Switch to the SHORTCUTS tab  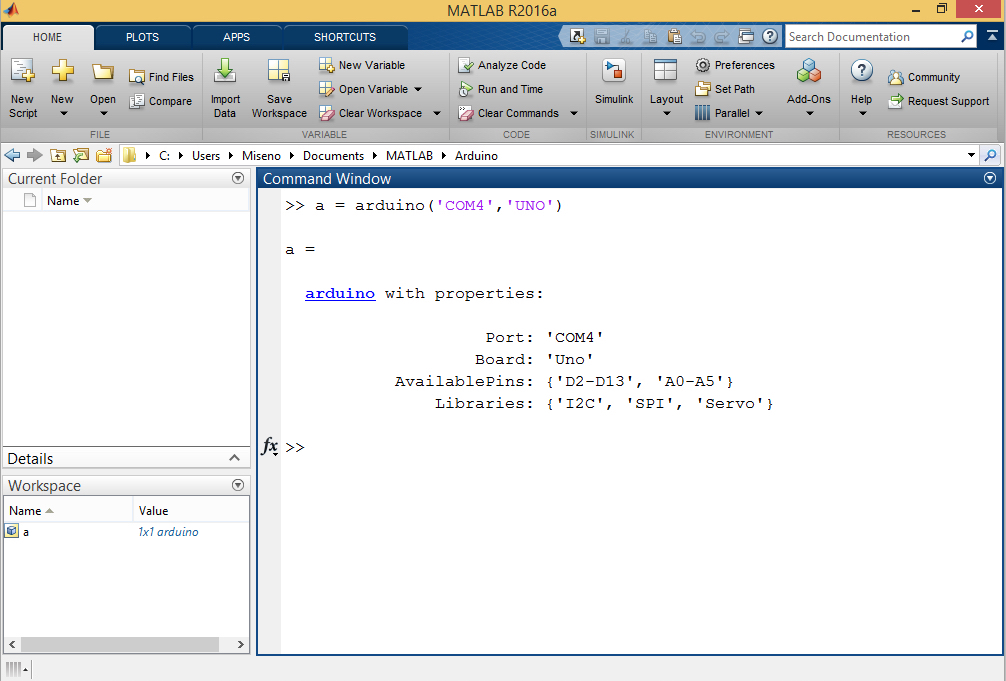345,37
